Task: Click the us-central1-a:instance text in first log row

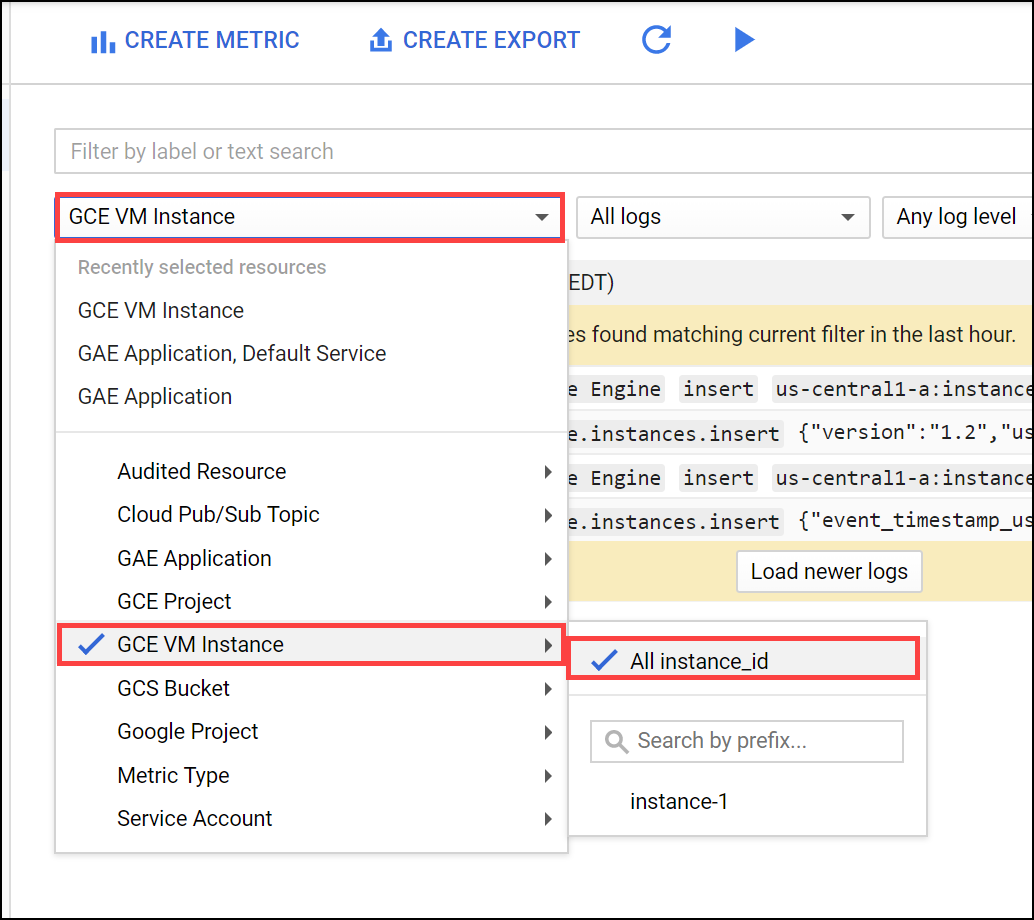Action: coord(903,389)
